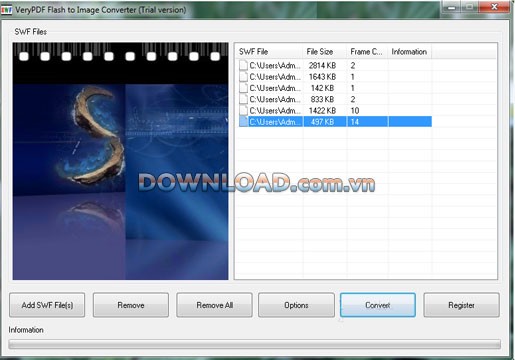
Task: Click the Information progress bar
Action: [255, 344]
